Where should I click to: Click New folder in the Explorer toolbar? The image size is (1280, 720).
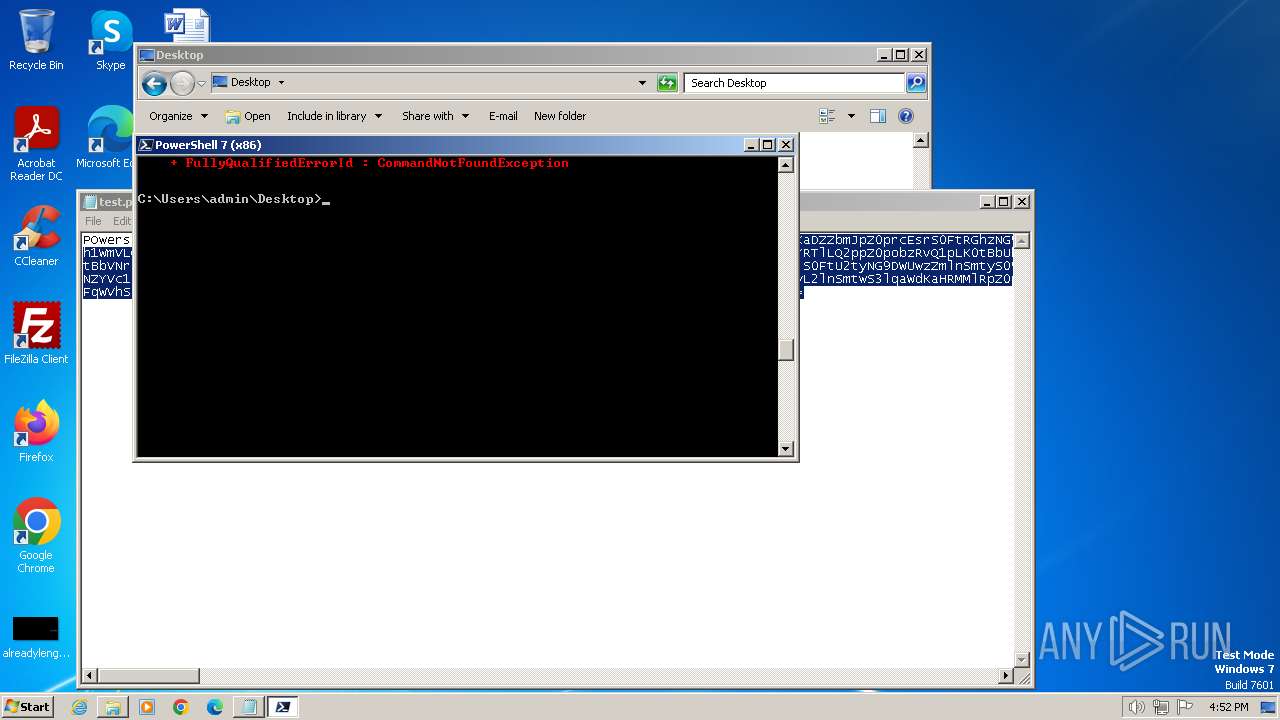(x=560, y=116)
